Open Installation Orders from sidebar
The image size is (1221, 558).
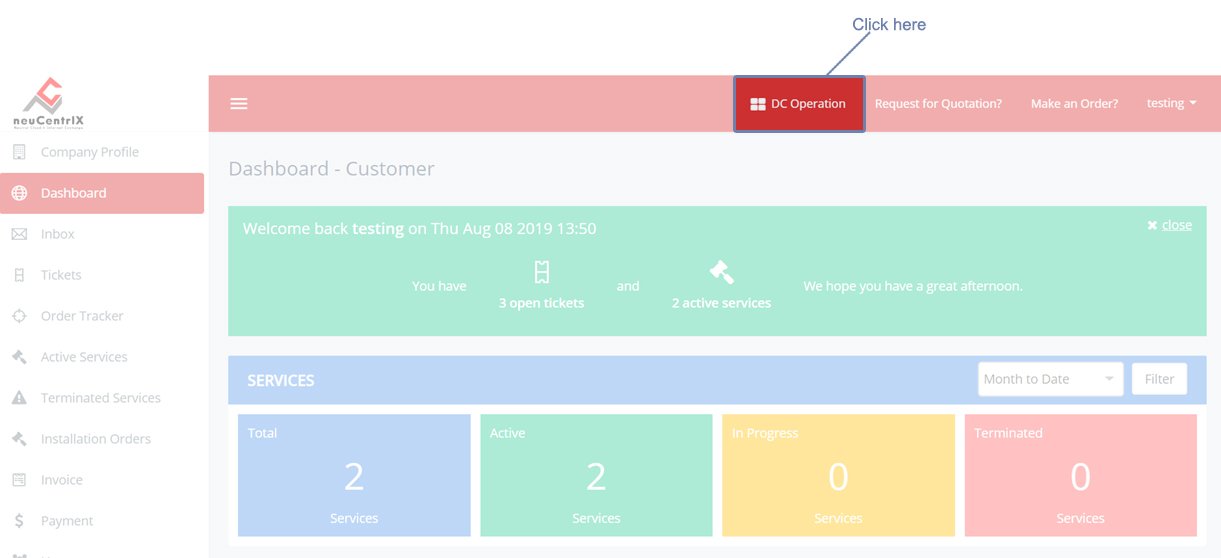(95, 439)
